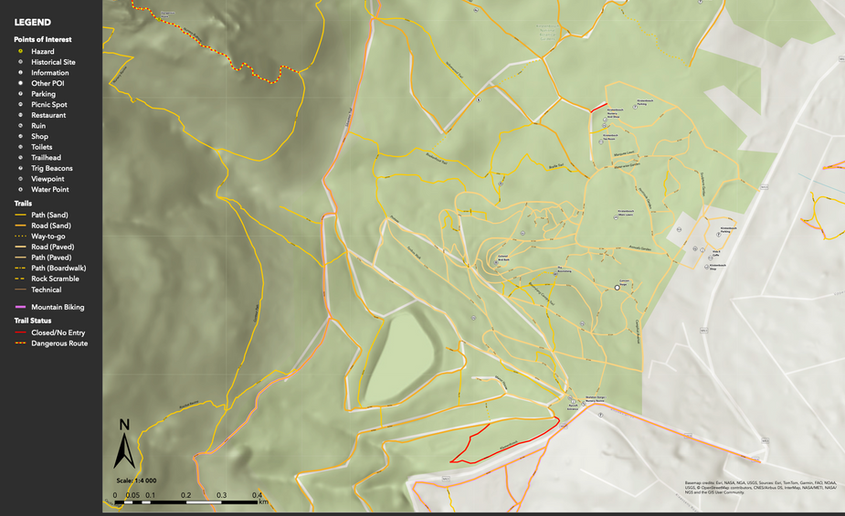Click the 'Mountain Biking' legend label

[58, 307]
